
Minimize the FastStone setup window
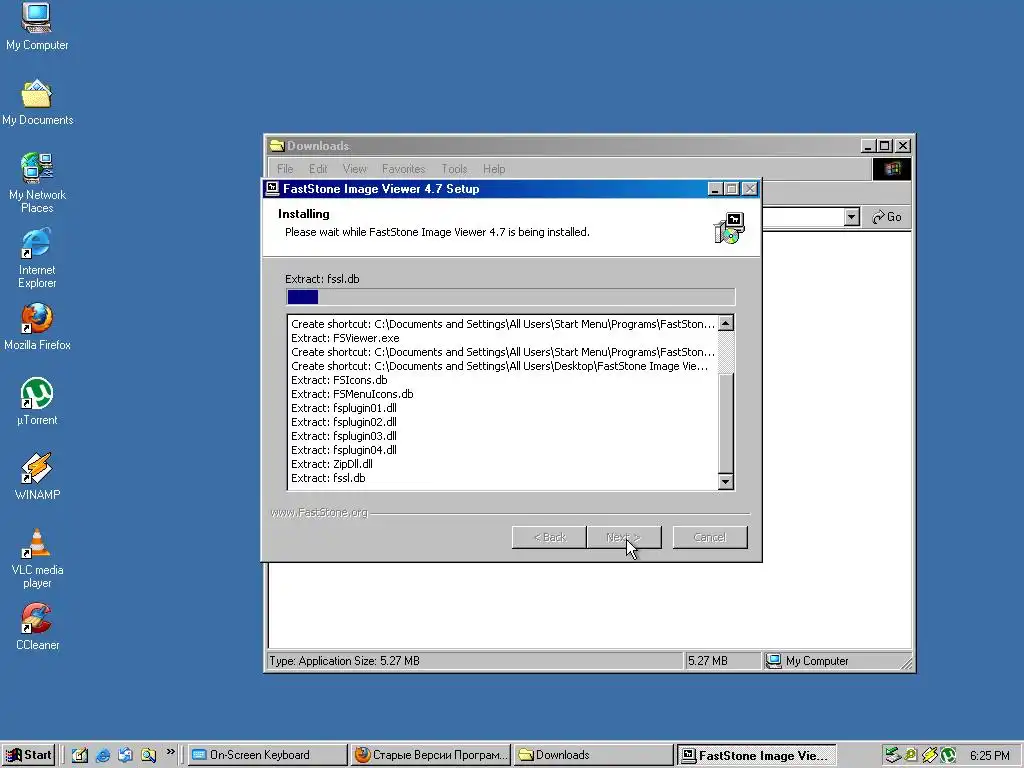click(715, 189)
